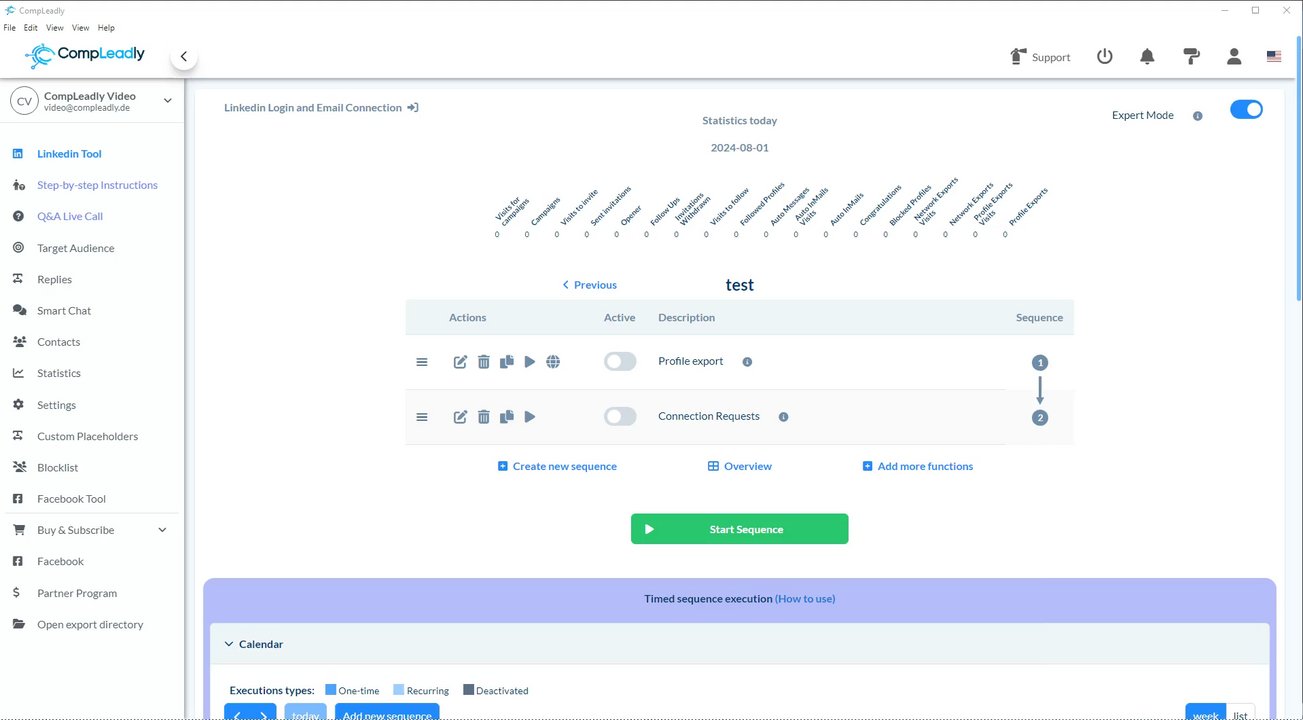Edit the Profile export step
The width and height of the screenshot is (1303, 720).
pos(460,362)
